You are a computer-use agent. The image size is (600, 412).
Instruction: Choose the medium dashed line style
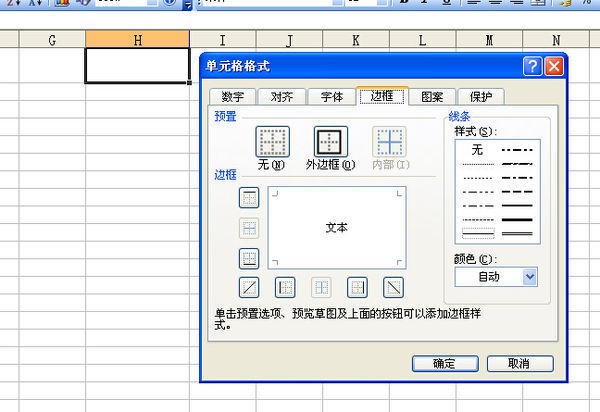click(517, 192)
